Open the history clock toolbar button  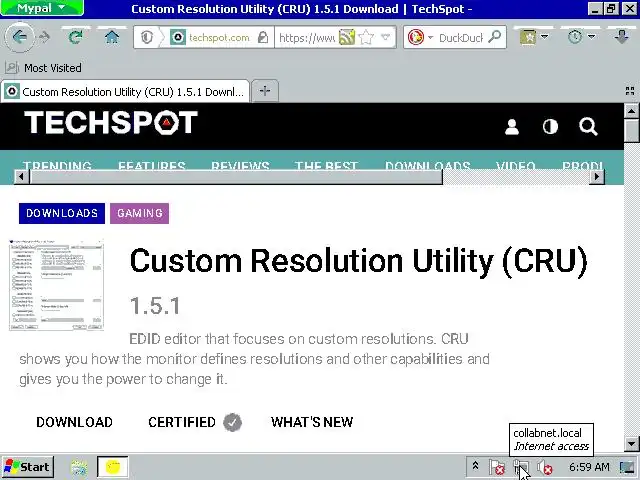click(575, 38)
